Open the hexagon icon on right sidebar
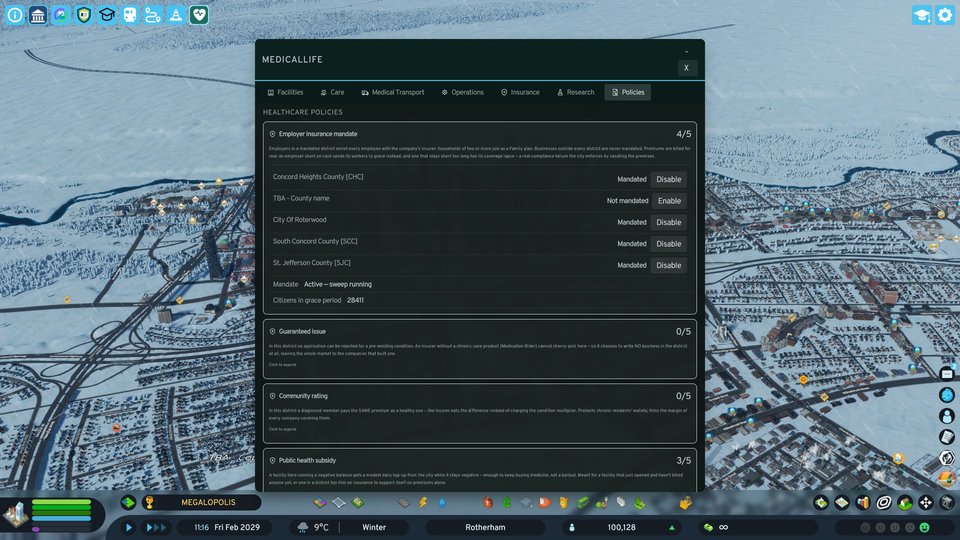Viewport: 960px width, 540px height. click(x=947, y=458)
